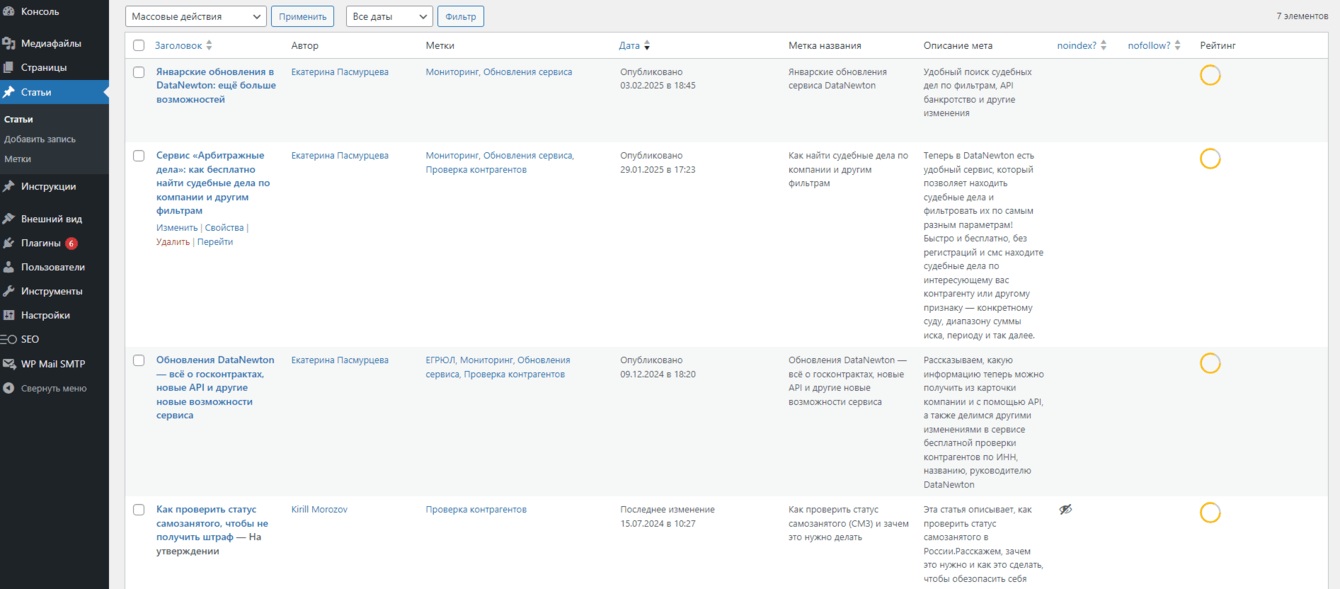1340x589 pixels.
Task: Click the WP Mail SMTP envelope icon
Action: click(9, 364)
